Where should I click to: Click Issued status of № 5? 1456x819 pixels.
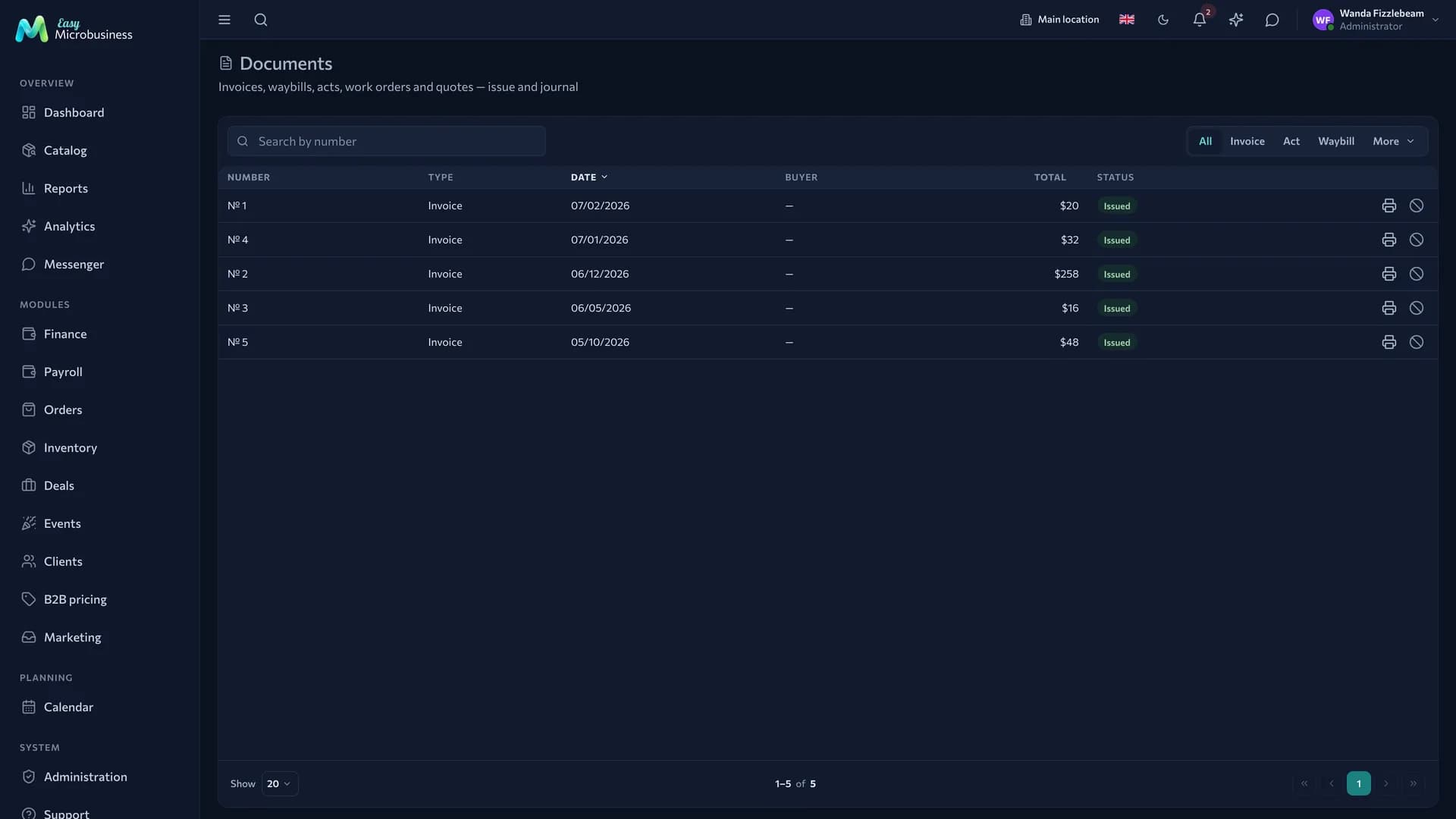(1116, 343)
